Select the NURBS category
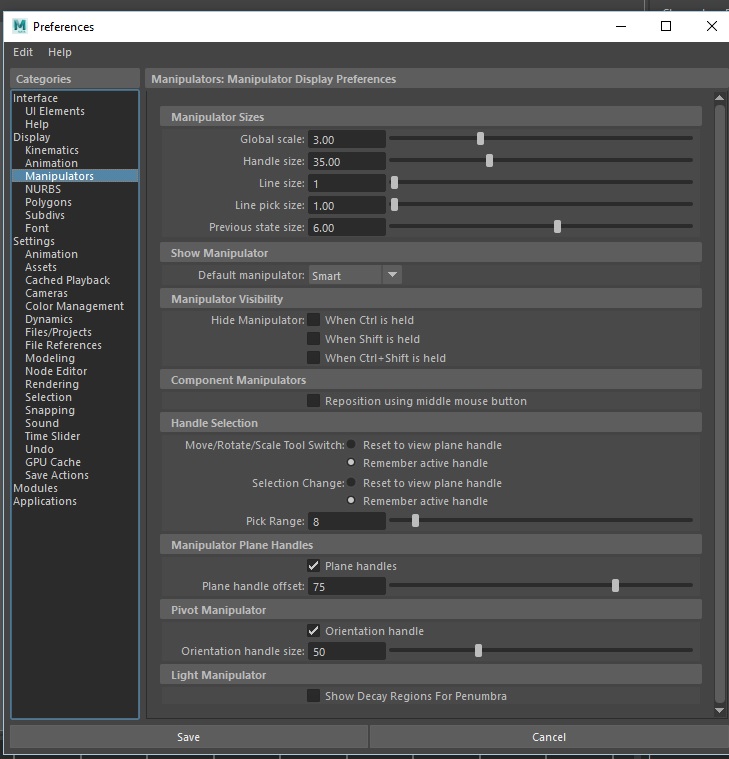This screenshot has height=759, width=729. pyautogui.click(x=43, y=189)
